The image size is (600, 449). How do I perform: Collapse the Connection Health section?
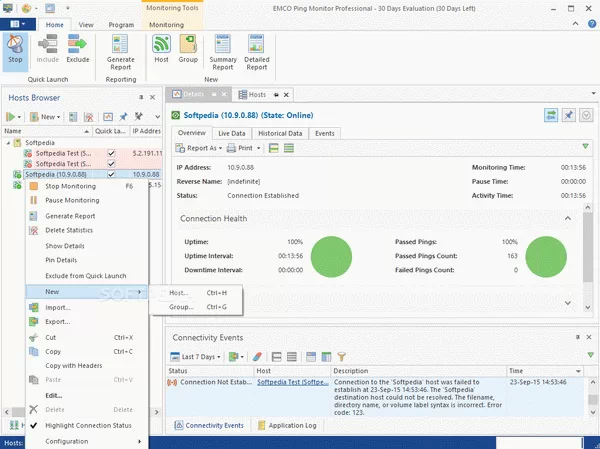568,218
